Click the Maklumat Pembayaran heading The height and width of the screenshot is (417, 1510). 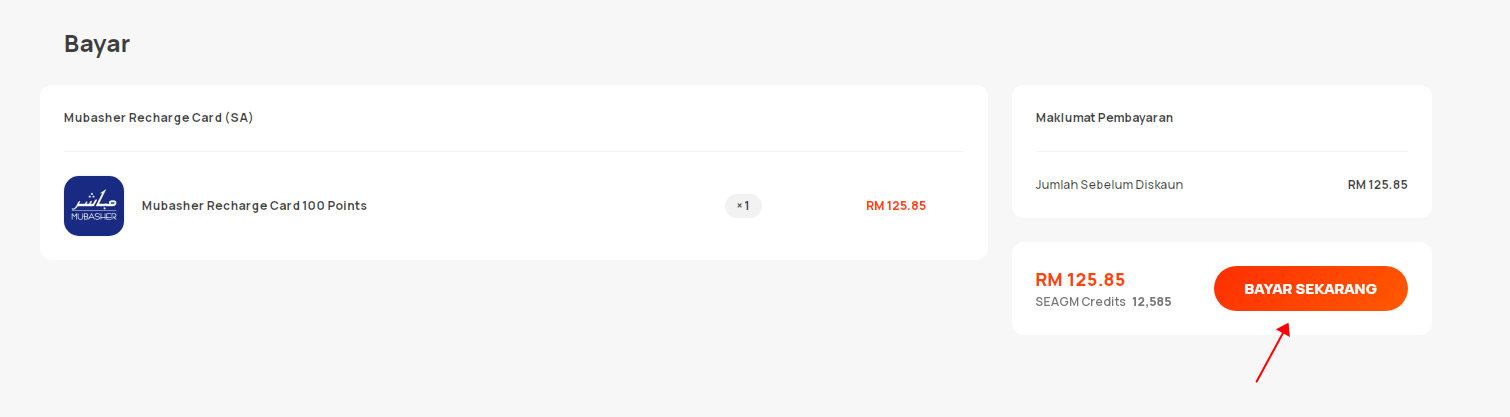[x=1104, y=118]
